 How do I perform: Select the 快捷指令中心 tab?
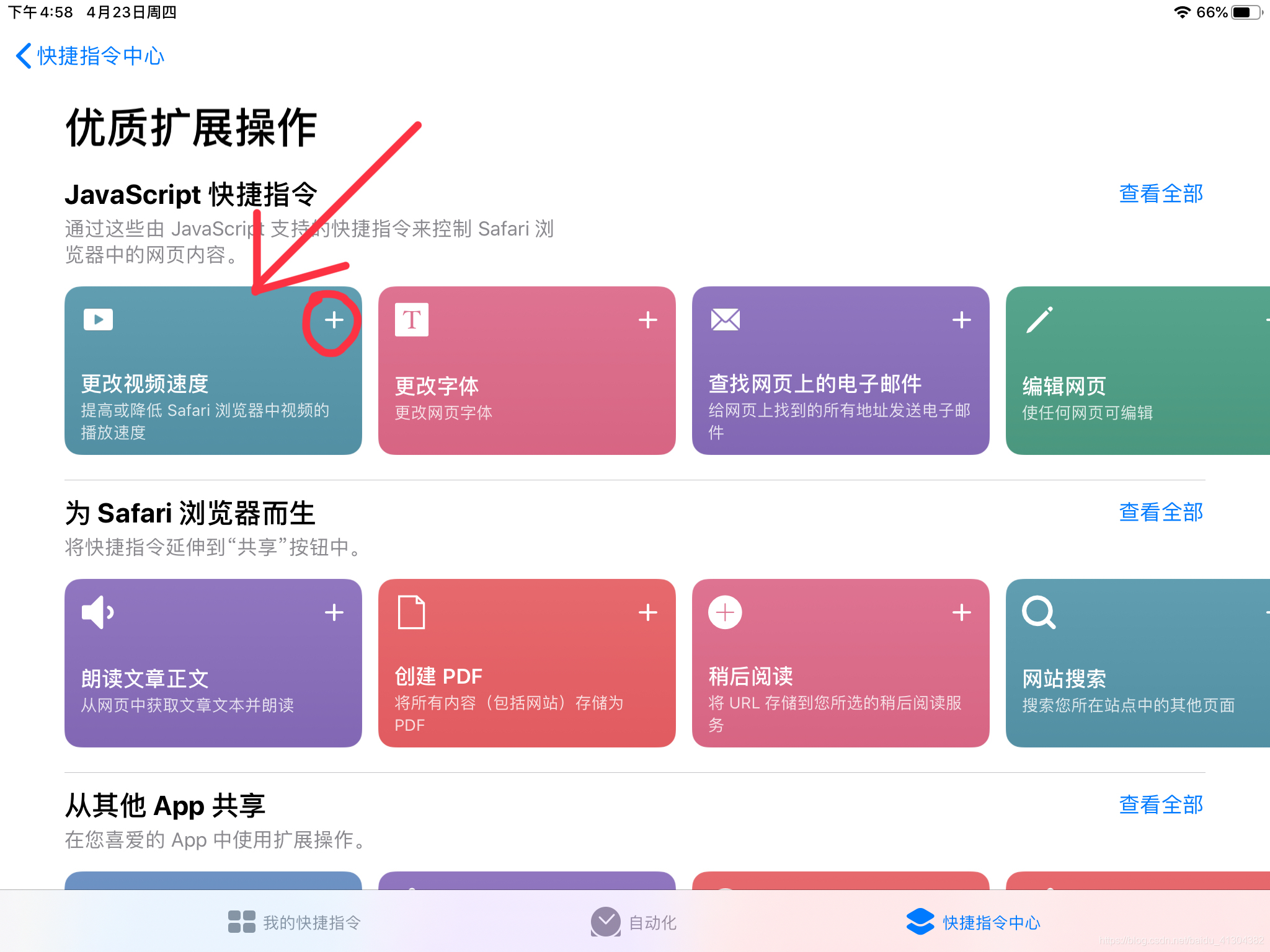pyautogui.click(x=973, y=922)
